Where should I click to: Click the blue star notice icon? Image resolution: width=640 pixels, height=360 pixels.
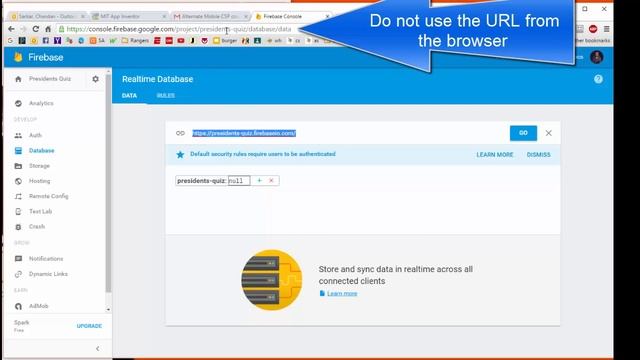[x=180, y=154]
